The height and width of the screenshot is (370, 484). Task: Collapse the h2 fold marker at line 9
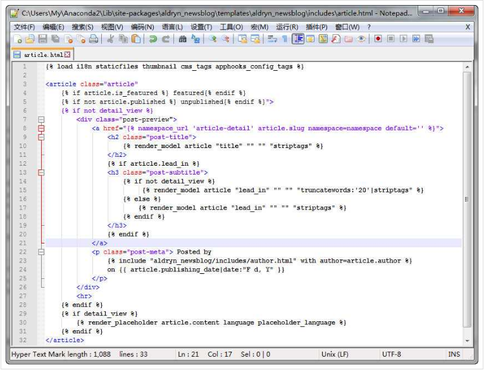(x=41, y=137)
